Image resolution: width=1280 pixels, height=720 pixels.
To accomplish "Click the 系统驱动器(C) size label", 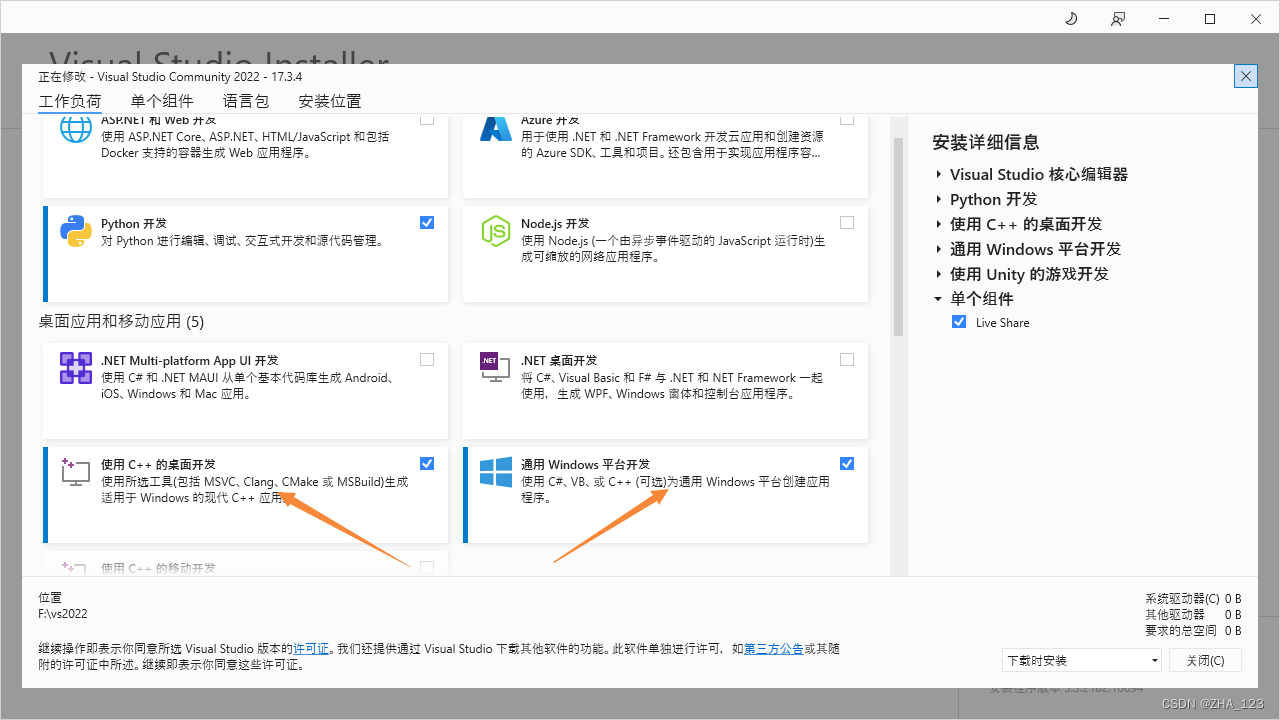I will click(x=1182, y=598).
